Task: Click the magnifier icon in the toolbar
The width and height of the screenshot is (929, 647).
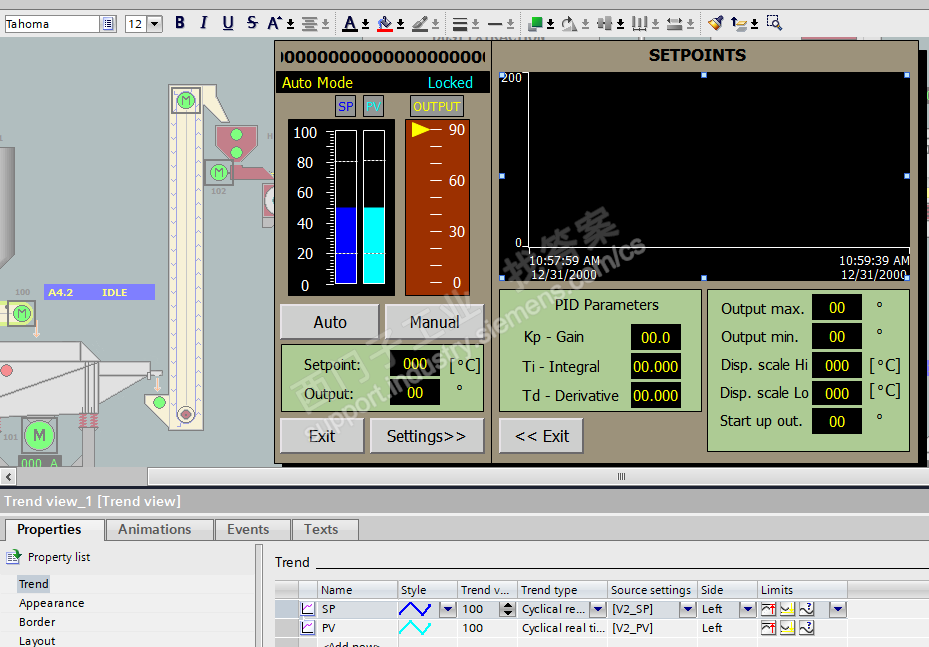Action: click(773, 23)
